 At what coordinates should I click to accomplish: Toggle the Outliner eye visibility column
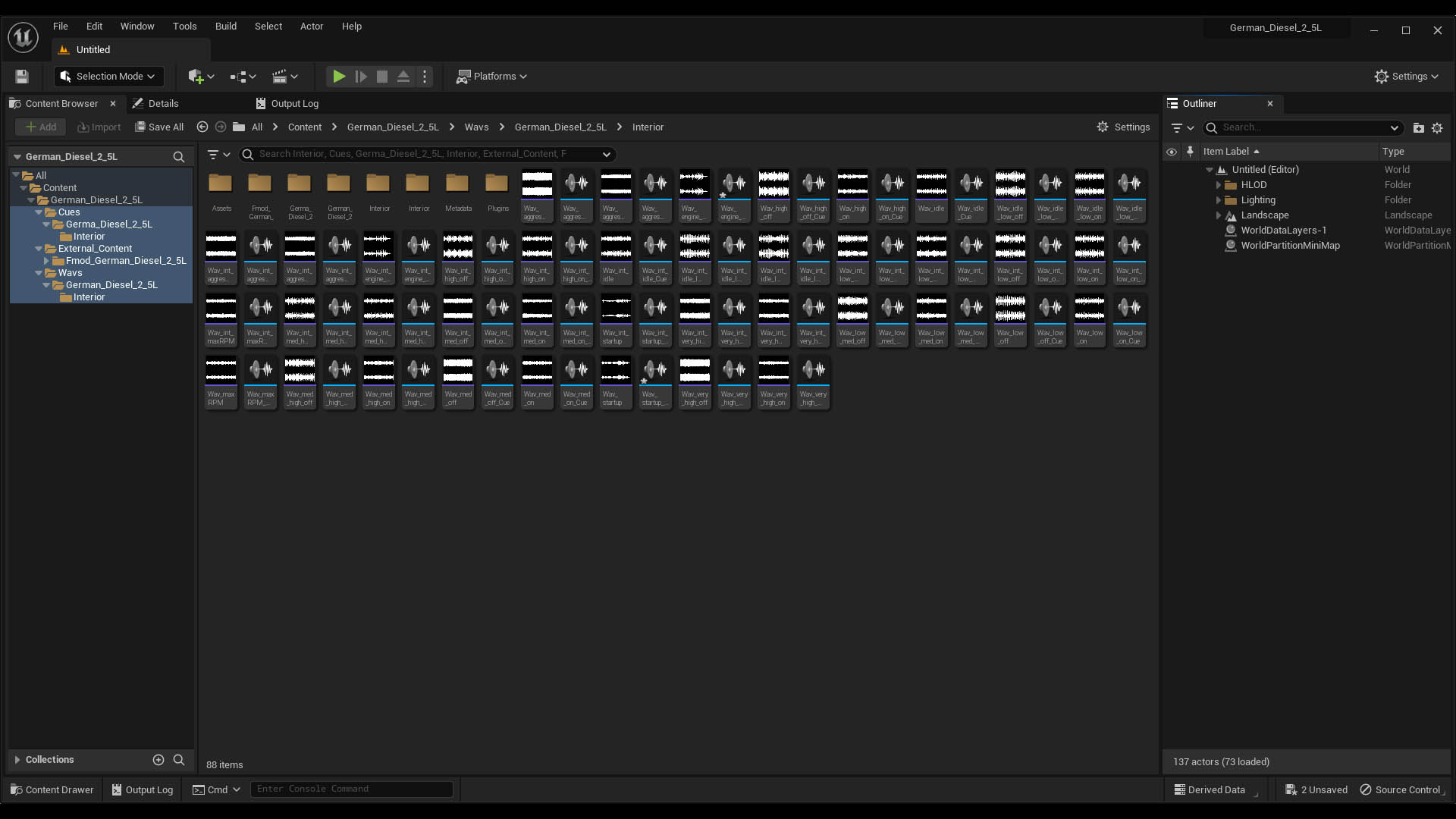[1172, 152]
